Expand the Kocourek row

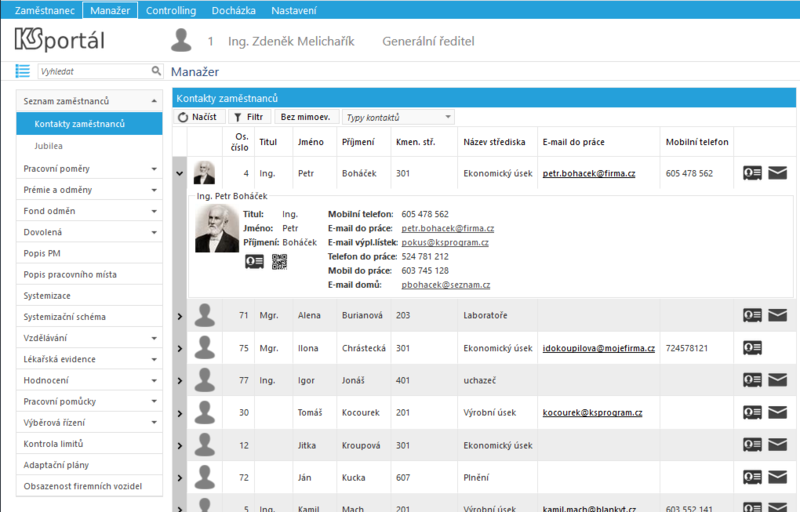[180, 413]
